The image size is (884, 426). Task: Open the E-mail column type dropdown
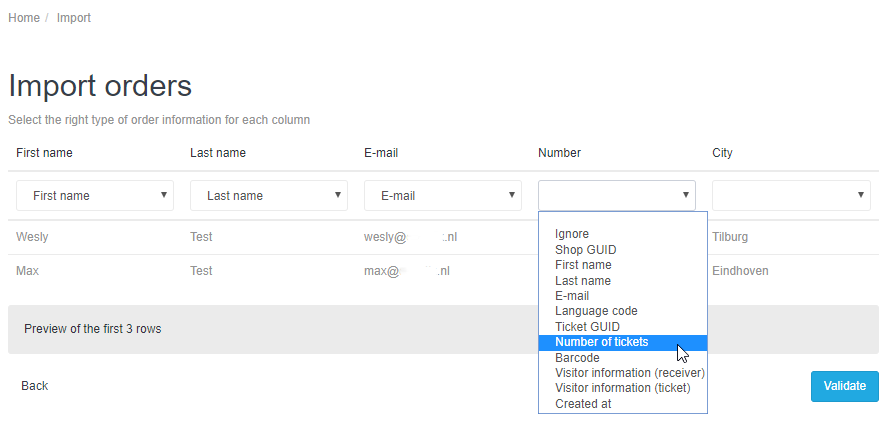[x=443, y=196]
